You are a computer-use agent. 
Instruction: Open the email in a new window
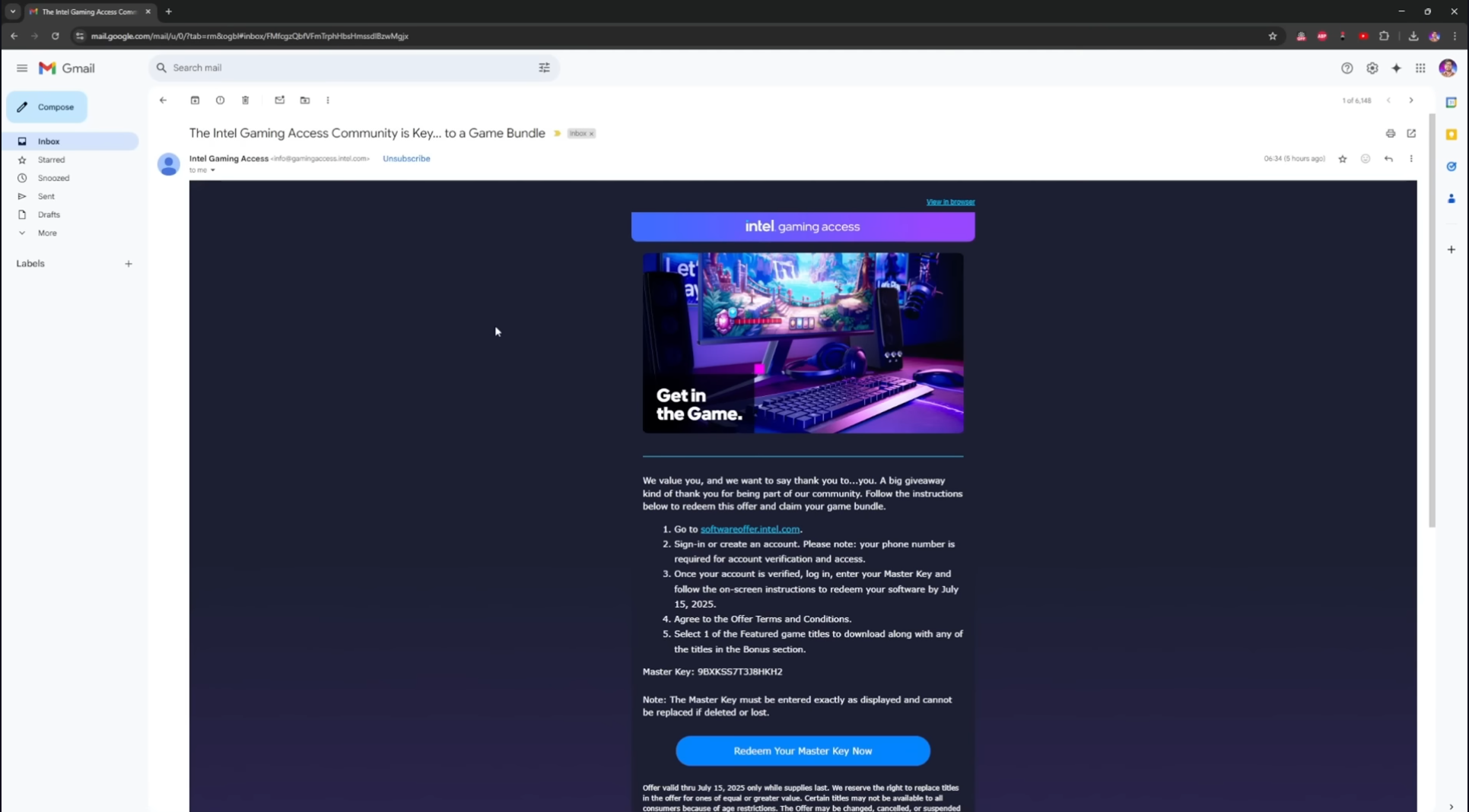1411,134
